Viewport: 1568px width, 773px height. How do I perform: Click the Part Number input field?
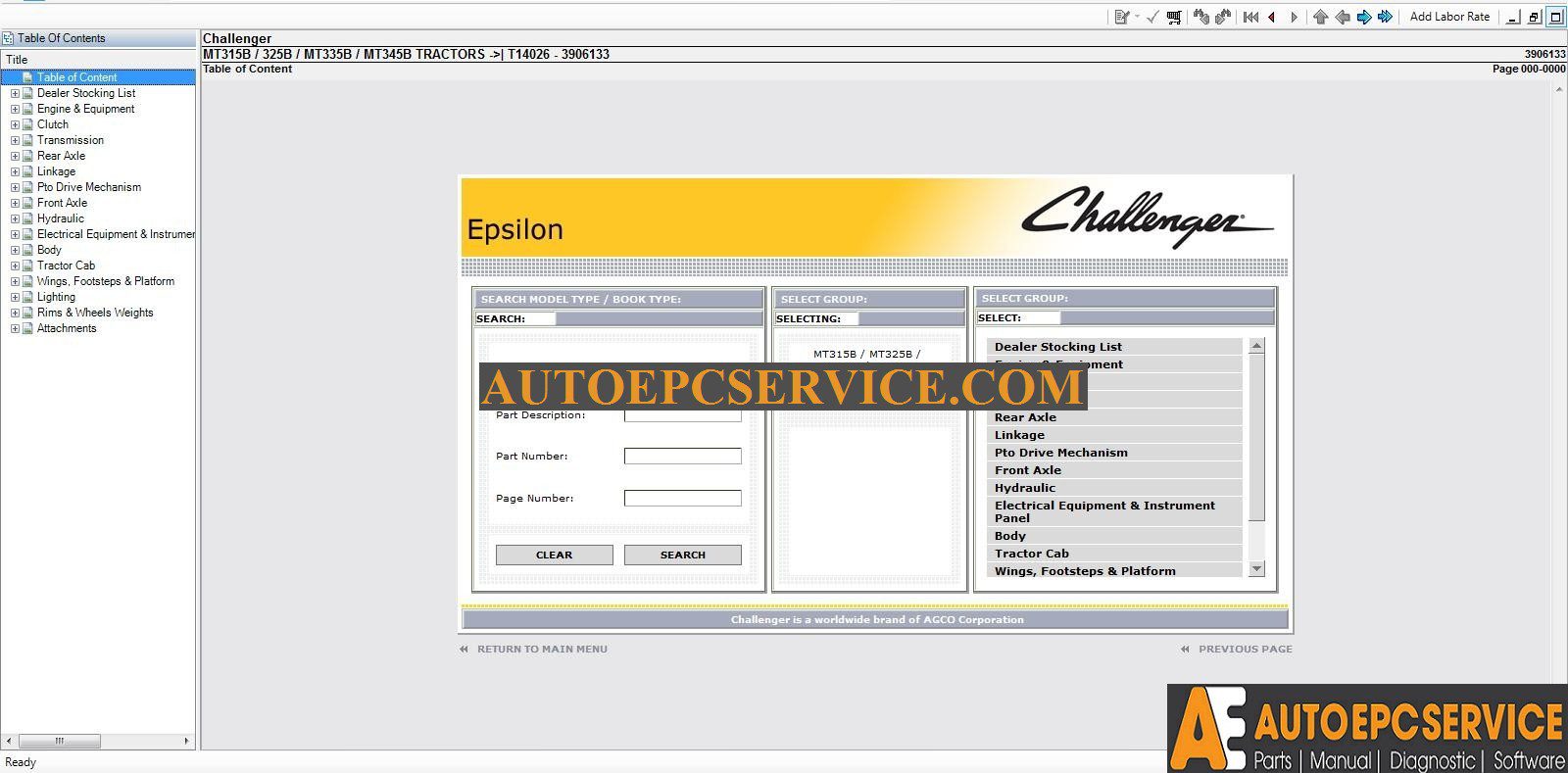(682, 456)
